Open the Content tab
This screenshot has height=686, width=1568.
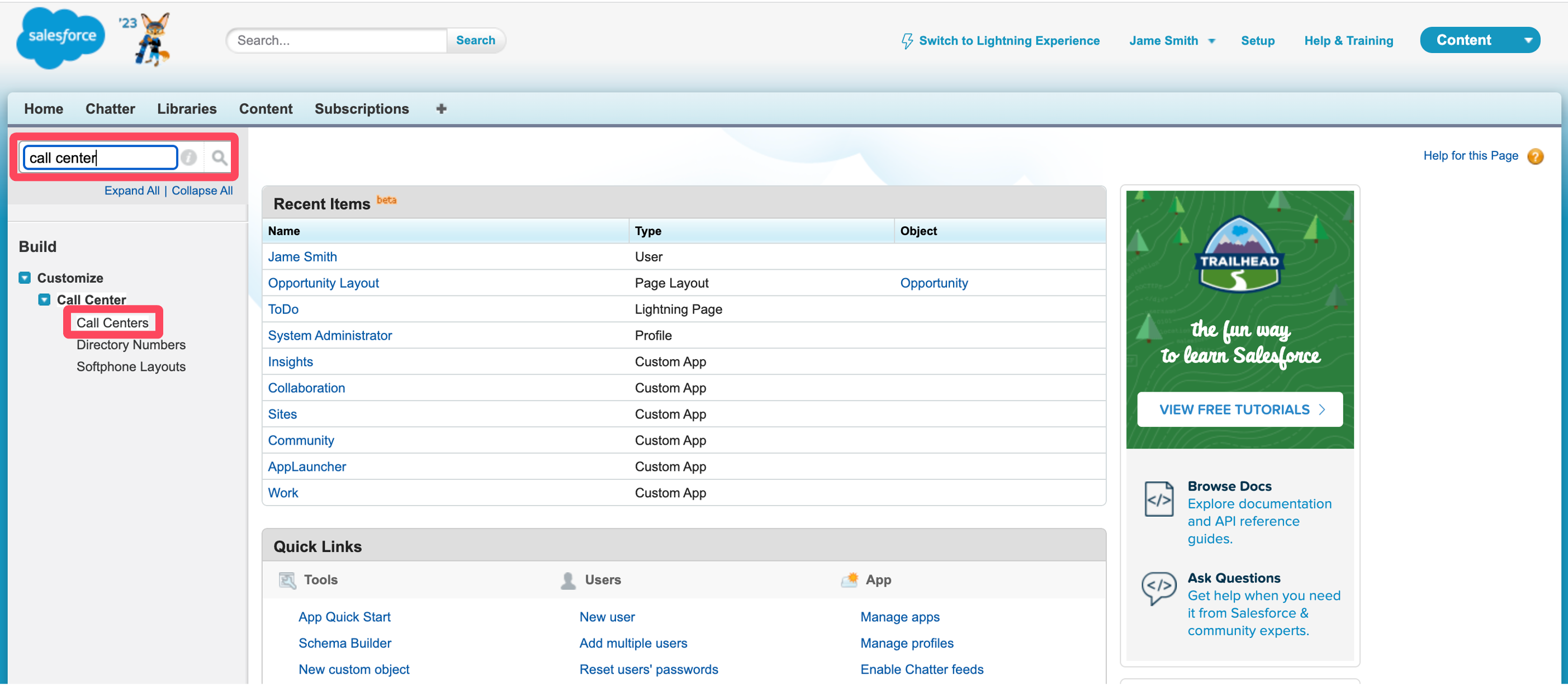[x=266, y=109]
